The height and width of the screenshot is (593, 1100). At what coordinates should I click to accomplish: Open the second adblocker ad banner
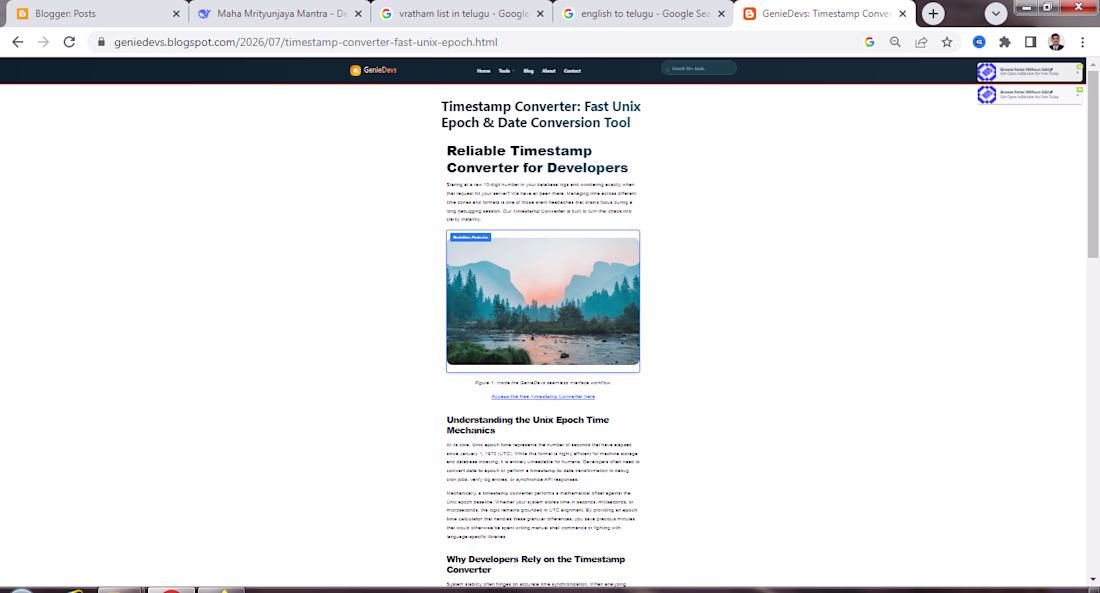click(x=1029, y=94)
